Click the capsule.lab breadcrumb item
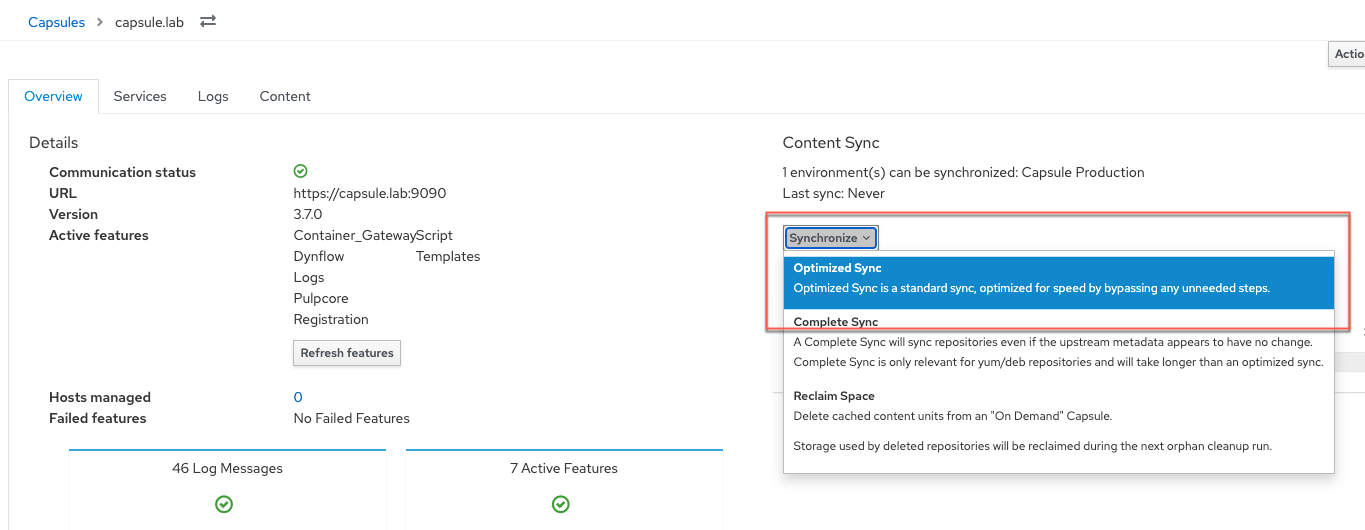This screenshot has width=1365, height=530. 150,22
